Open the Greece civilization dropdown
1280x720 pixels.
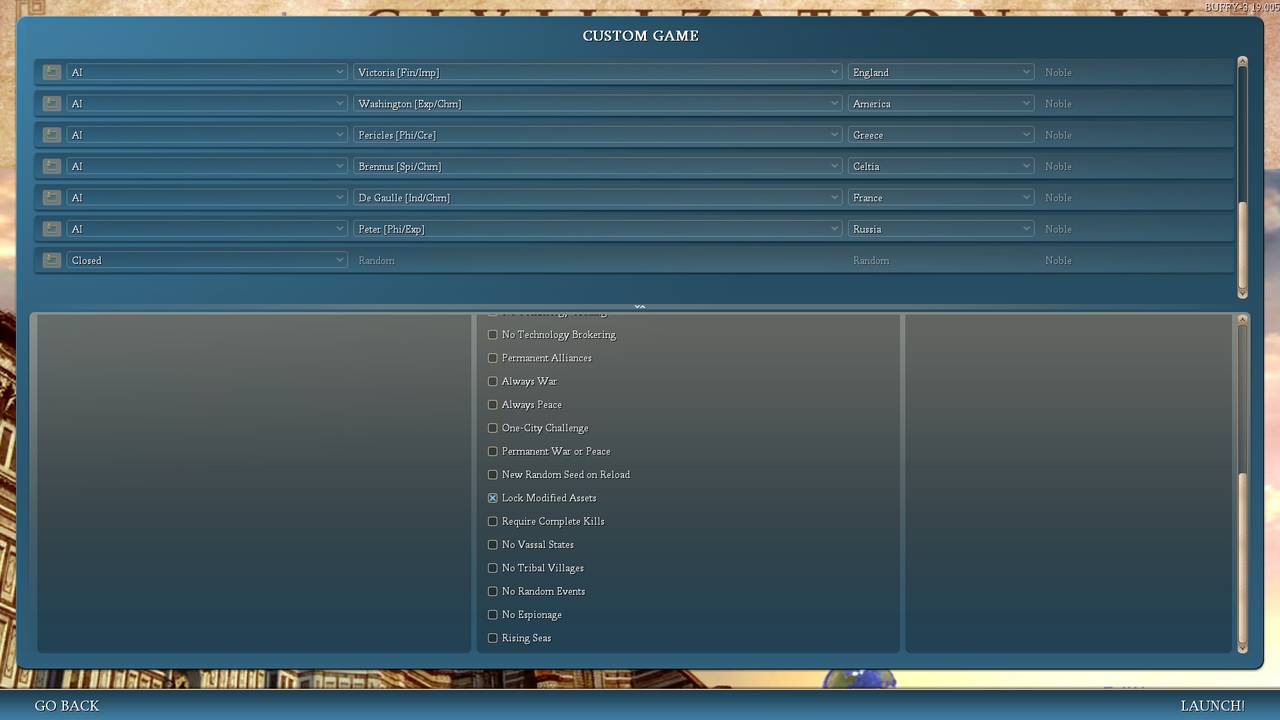click(941, 135)
